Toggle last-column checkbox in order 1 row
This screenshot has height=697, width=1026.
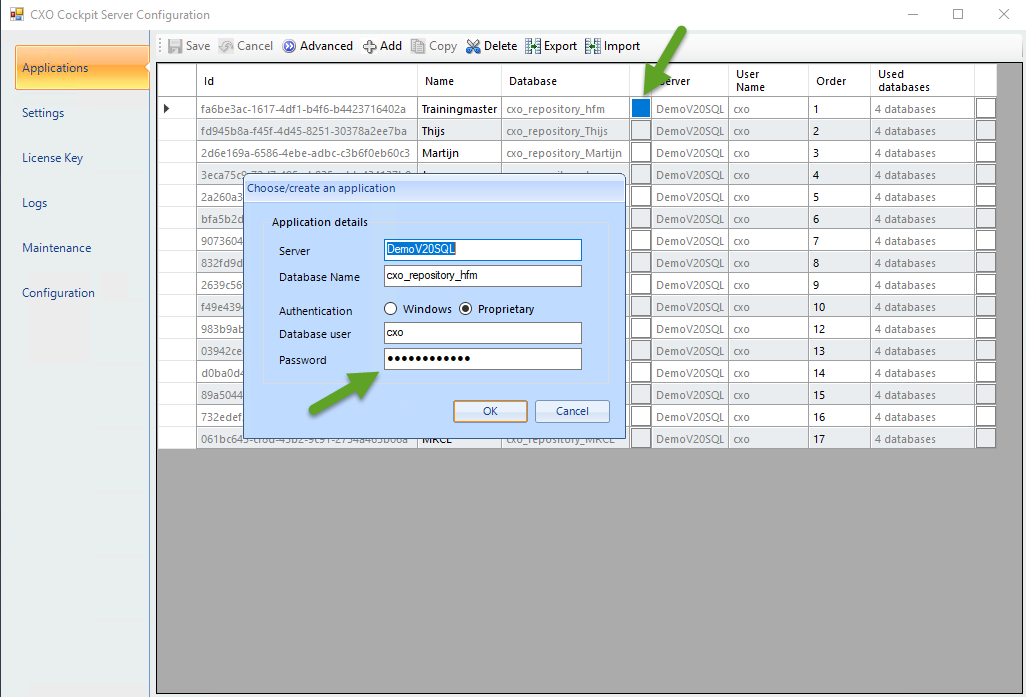click(985, 108)
